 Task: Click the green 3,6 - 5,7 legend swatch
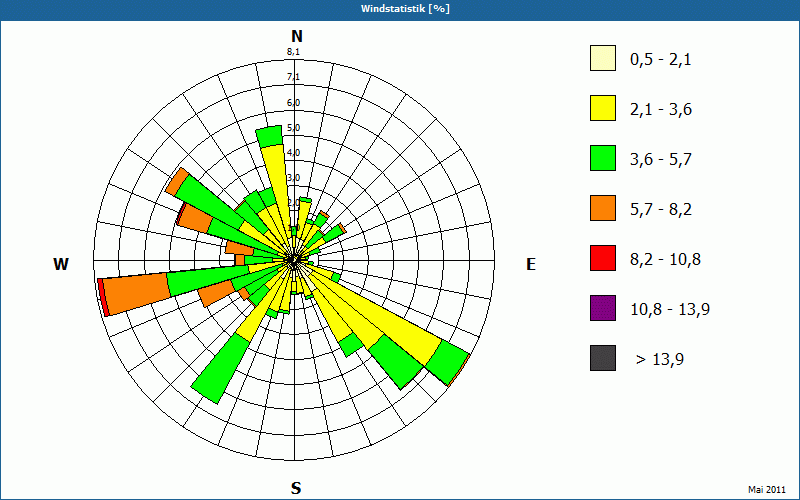pos(603,158)
